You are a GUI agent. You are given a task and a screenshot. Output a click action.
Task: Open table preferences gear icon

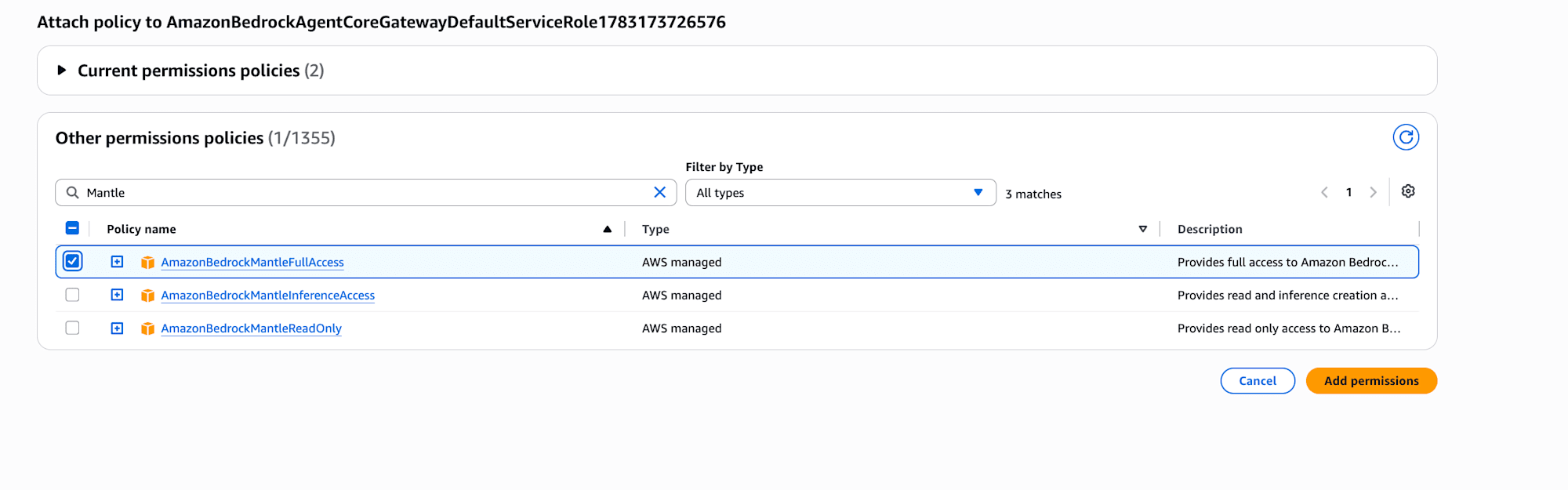tap(1408, 191)
